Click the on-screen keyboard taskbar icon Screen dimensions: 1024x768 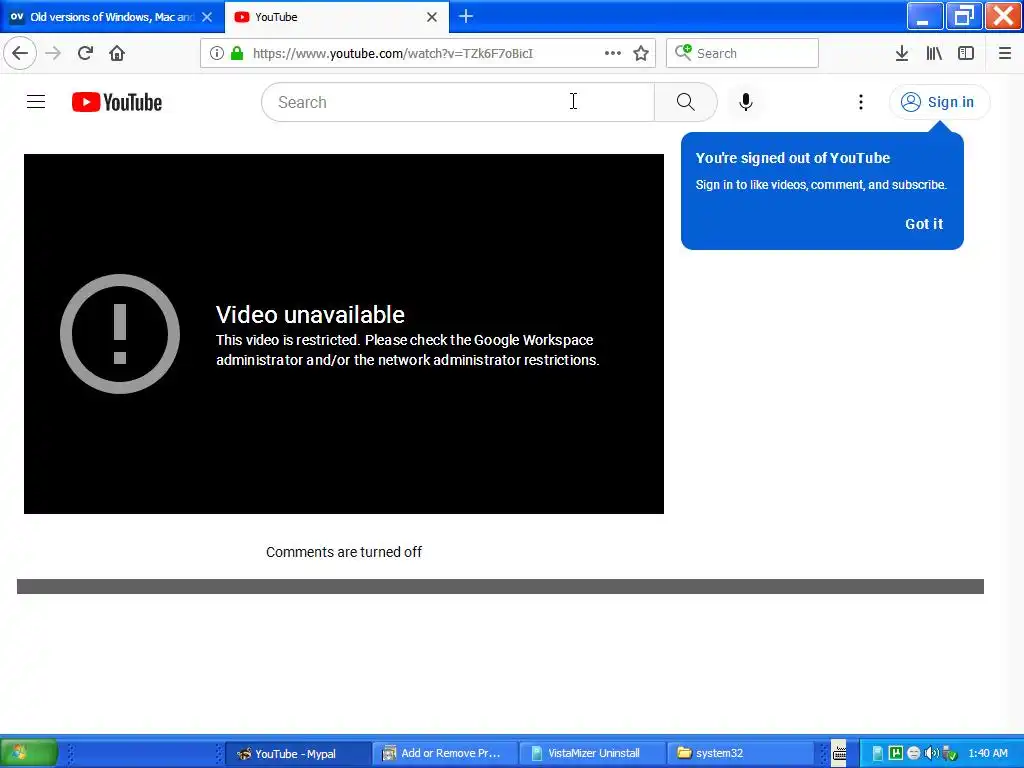point(839,754)
